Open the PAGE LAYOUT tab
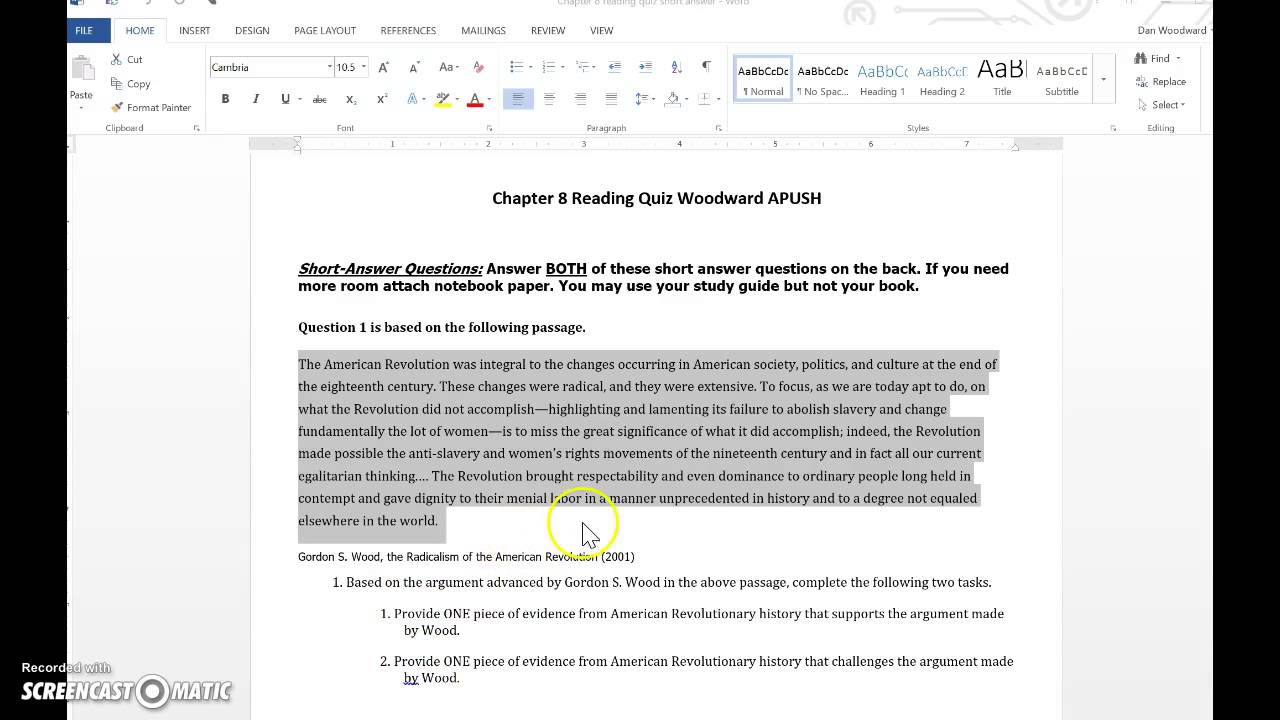 point(325,30)
